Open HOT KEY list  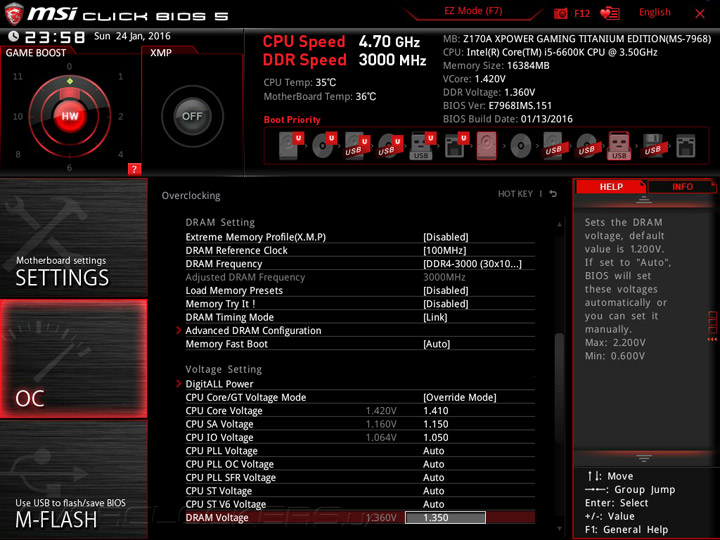(x=515, y=194)
